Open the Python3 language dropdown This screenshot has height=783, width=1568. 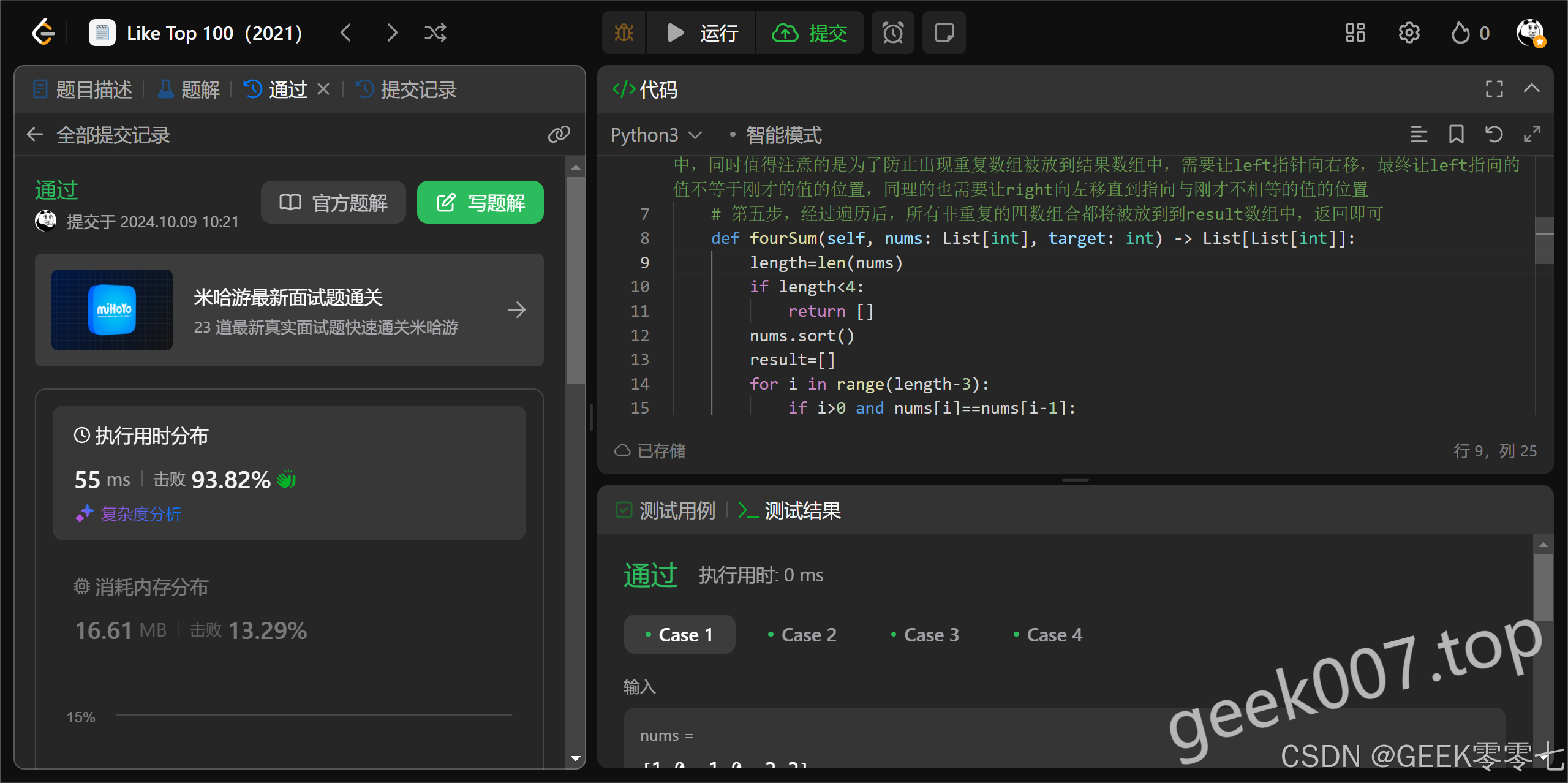655,135
